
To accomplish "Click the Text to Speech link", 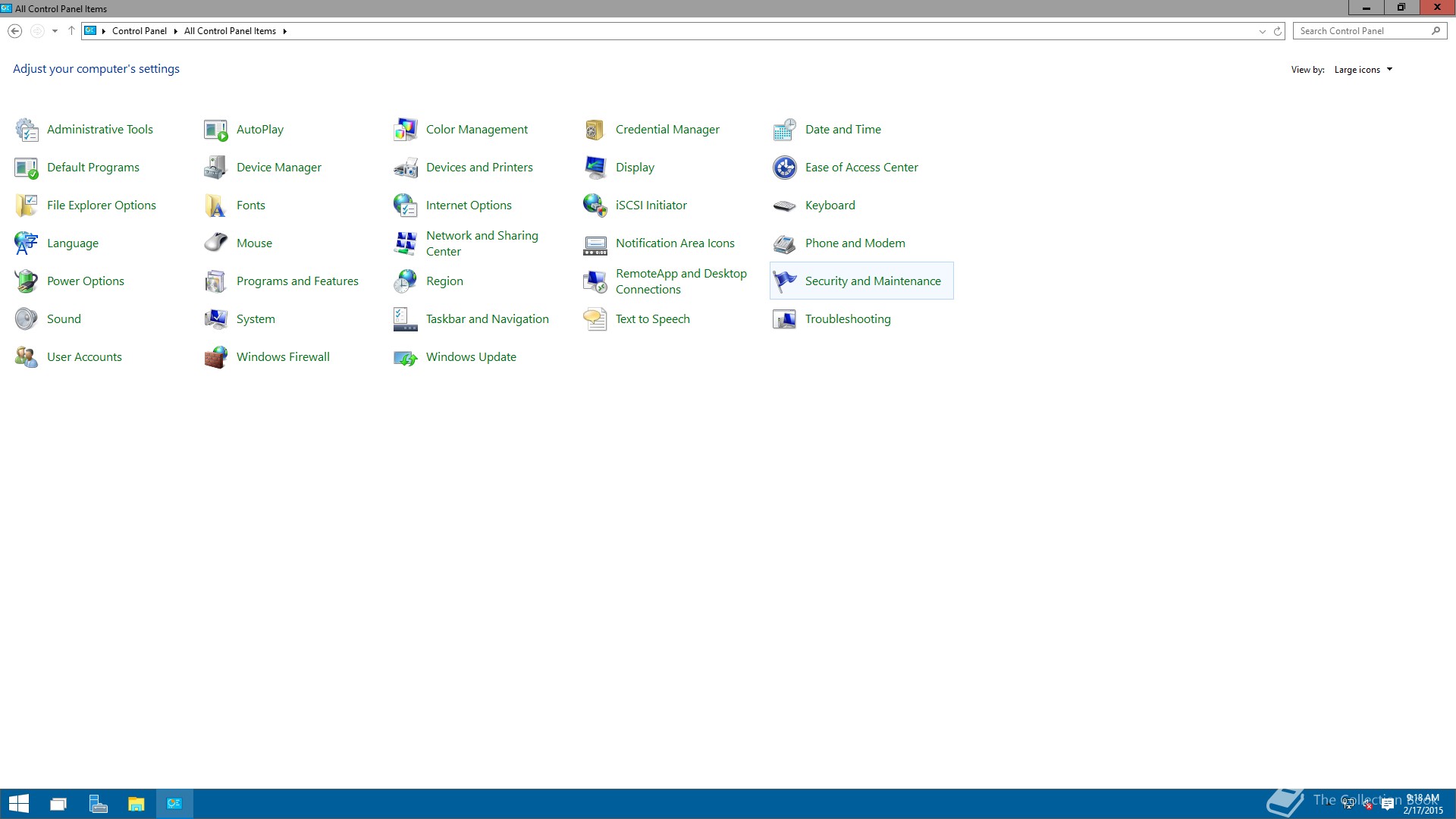I will coord(653,319).
